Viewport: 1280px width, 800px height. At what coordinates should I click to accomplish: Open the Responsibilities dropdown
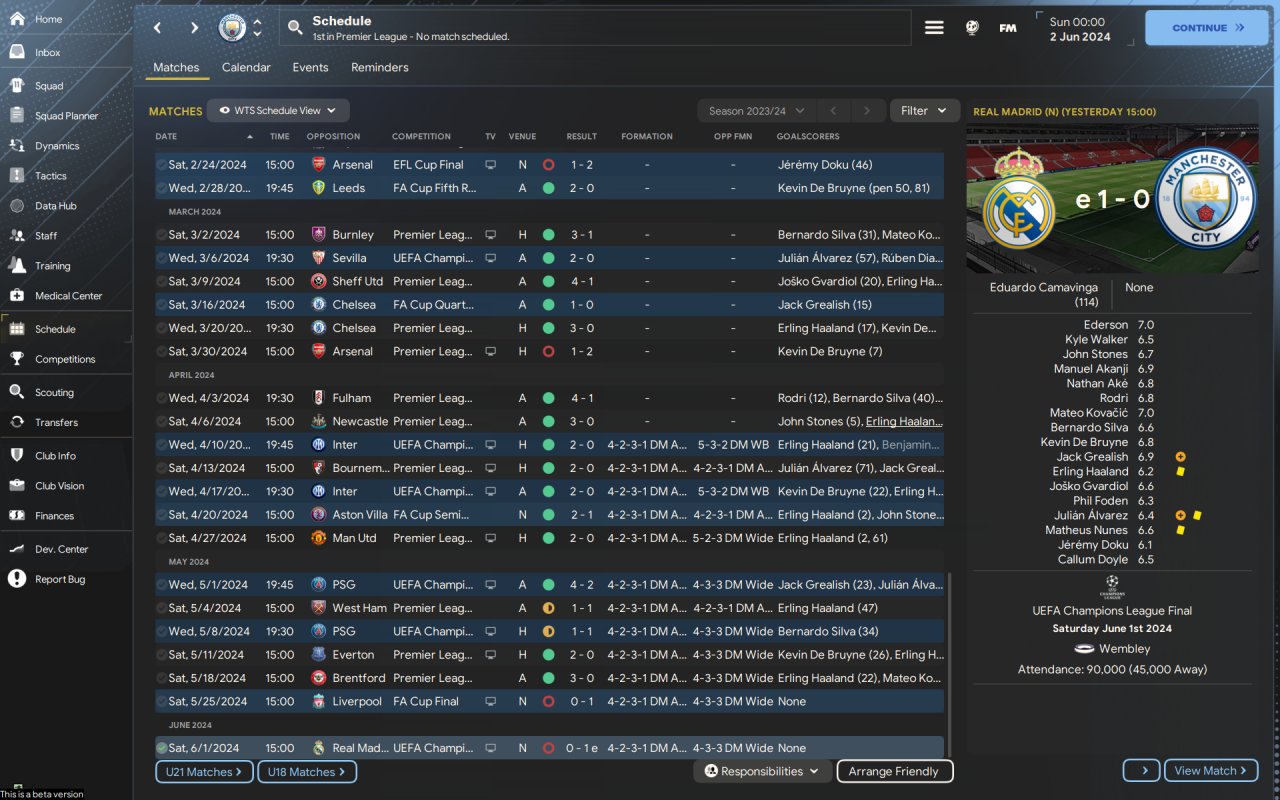761,772
